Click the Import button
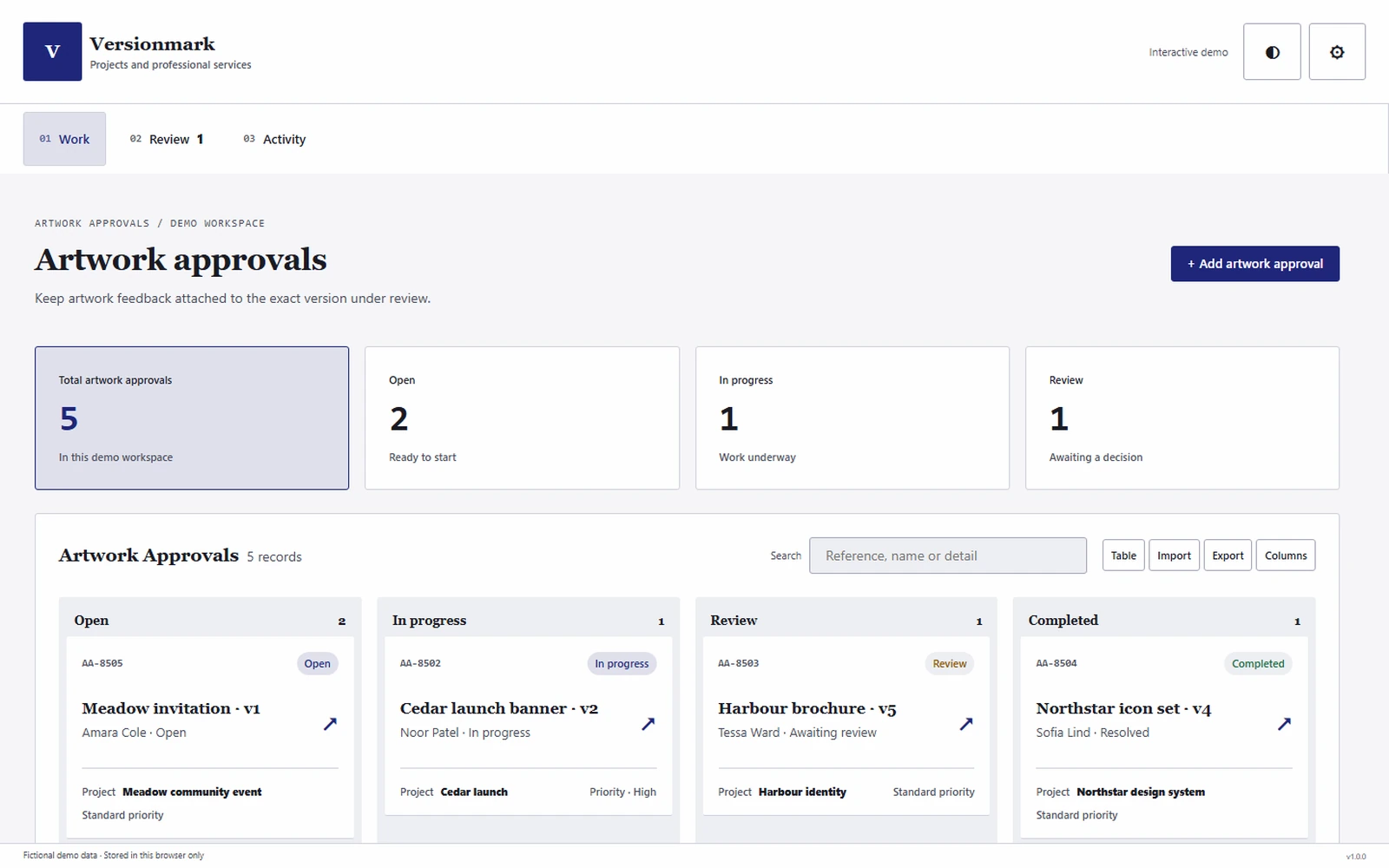This screenshot has height=868, width=1389. point(1174,556)
